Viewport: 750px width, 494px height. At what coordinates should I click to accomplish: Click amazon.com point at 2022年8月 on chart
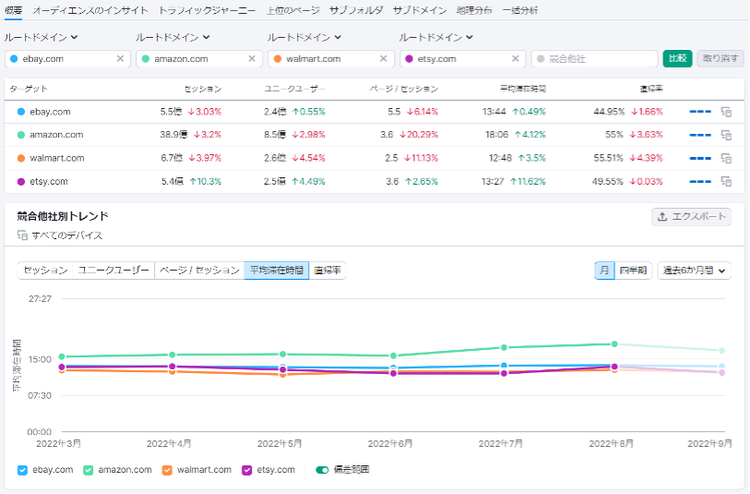[x=614, y=344]
